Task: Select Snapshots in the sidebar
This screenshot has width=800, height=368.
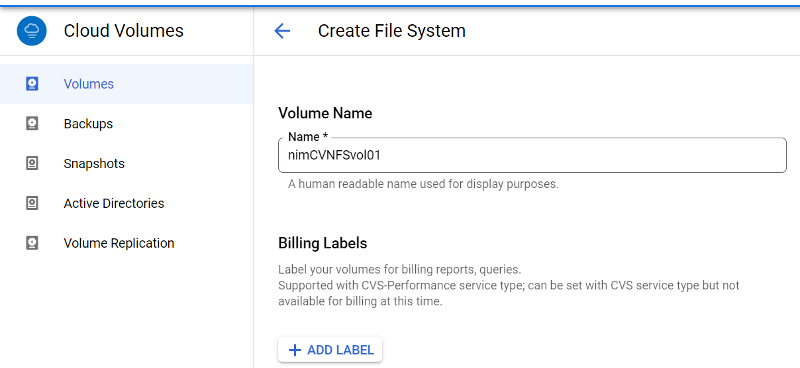Action: pyautogui.click(x=127, y=163)
